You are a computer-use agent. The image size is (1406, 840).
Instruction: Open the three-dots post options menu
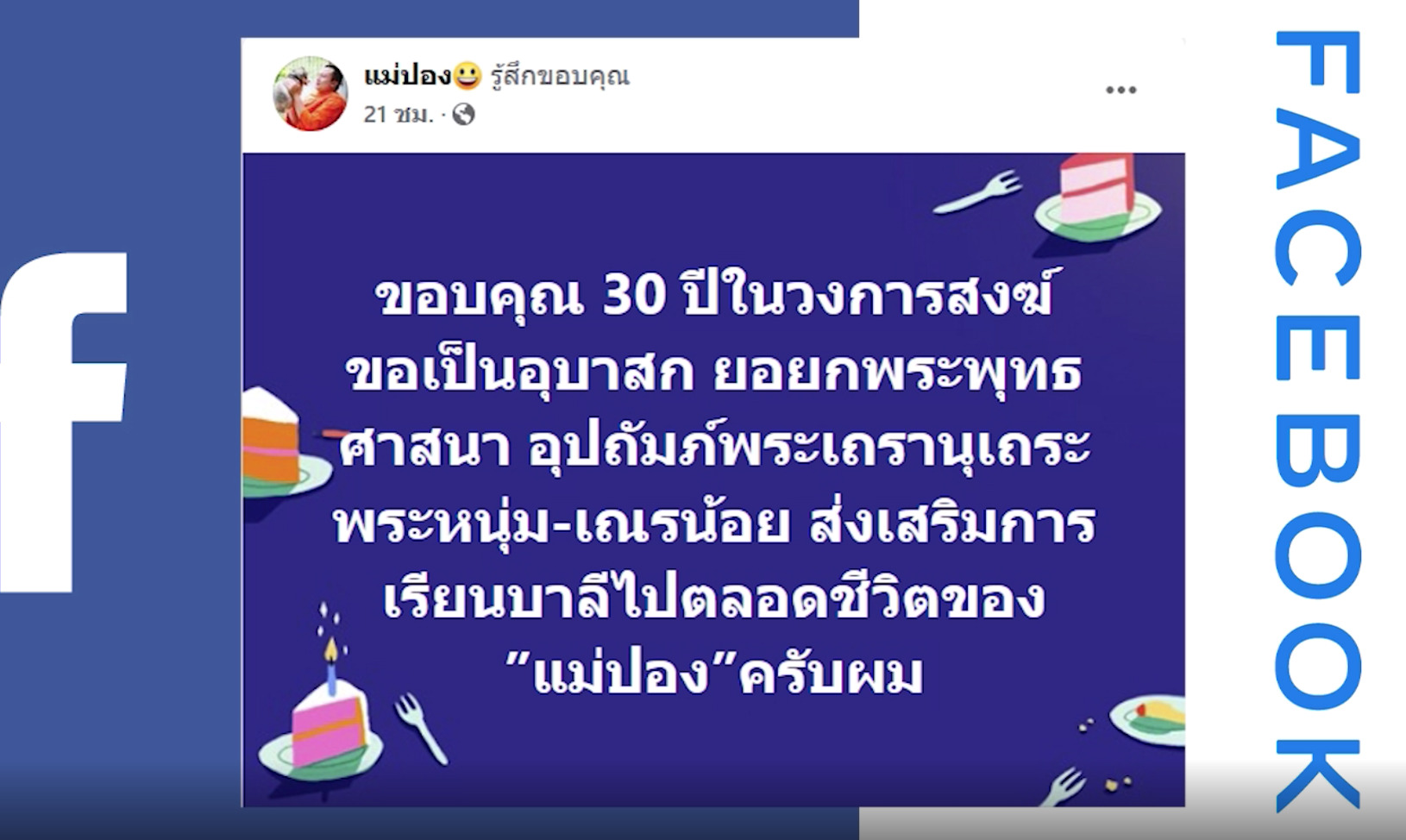click(1120, 90)
